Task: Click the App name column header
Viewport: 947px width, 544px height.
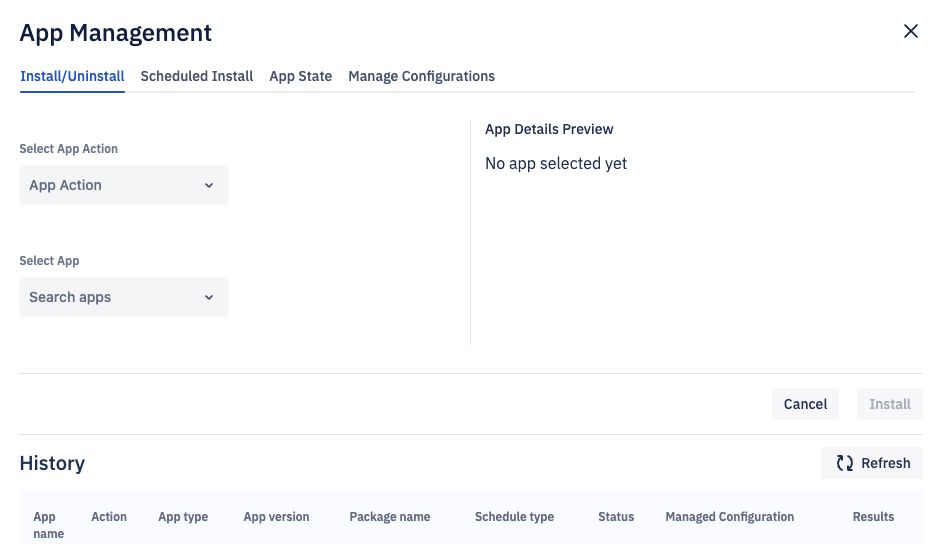Action: (x=48, y=525)
